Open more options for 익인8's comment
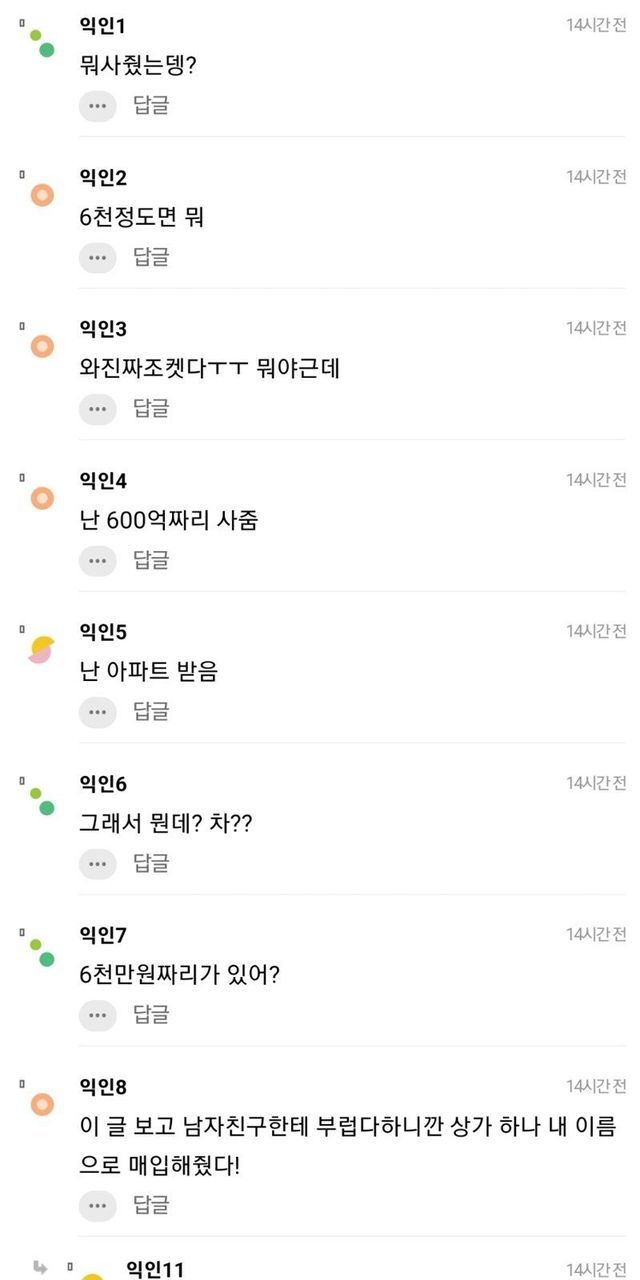This screenshot has height=1280, width=640. (97, 1204)
